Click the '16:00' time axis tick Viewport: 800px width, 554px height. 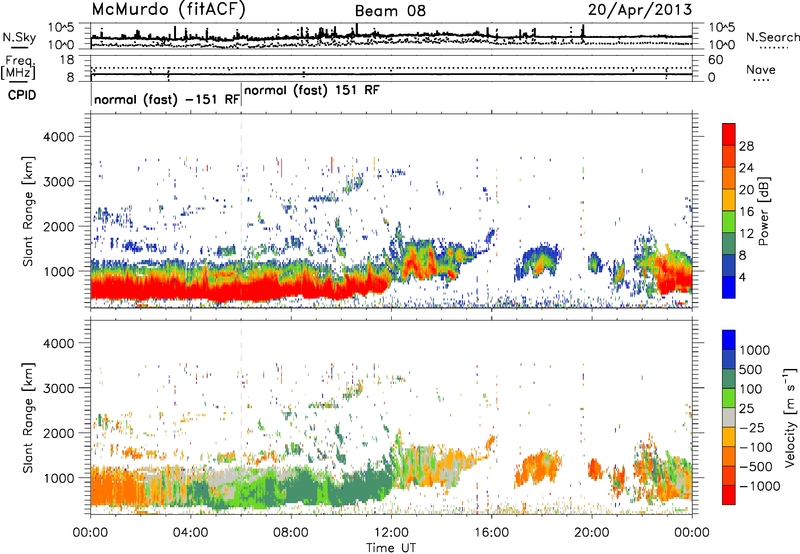pyautogui.click(x=492, y=533)
